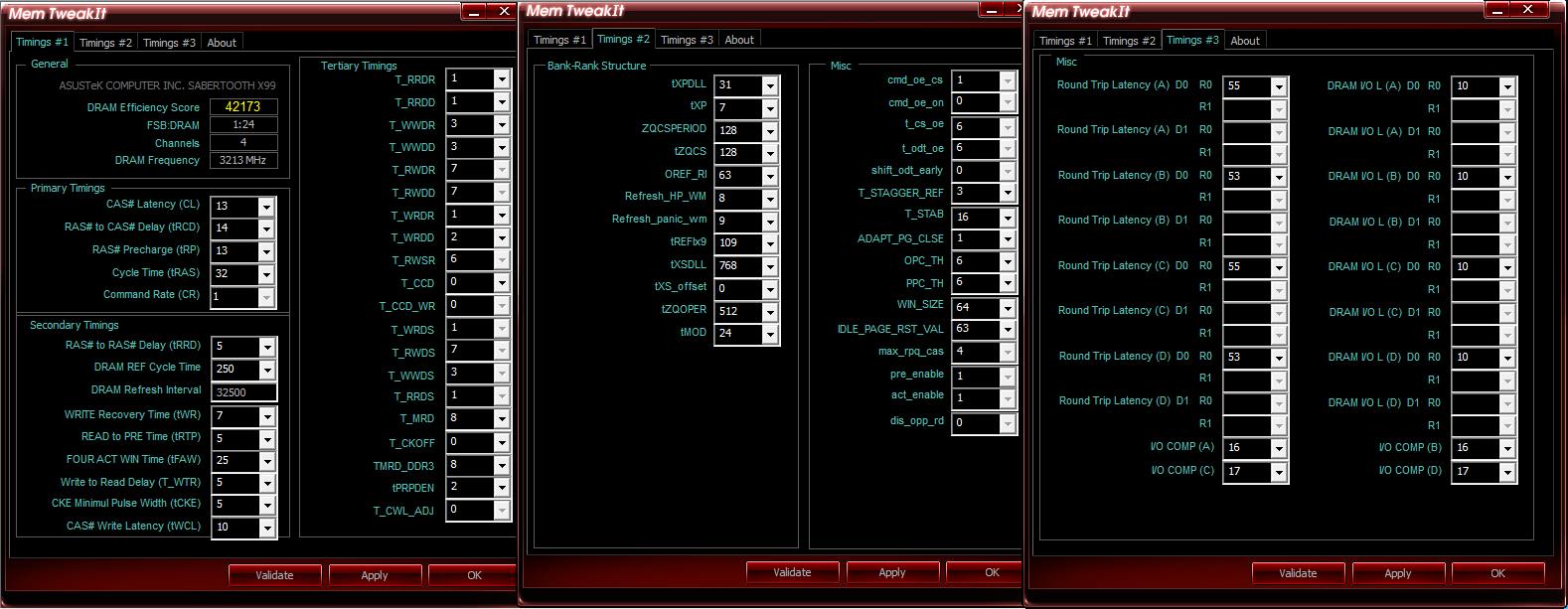This screenshot has height=609, width=1568.
Task: Click OK button in right window
Action: click(1497, 573)
